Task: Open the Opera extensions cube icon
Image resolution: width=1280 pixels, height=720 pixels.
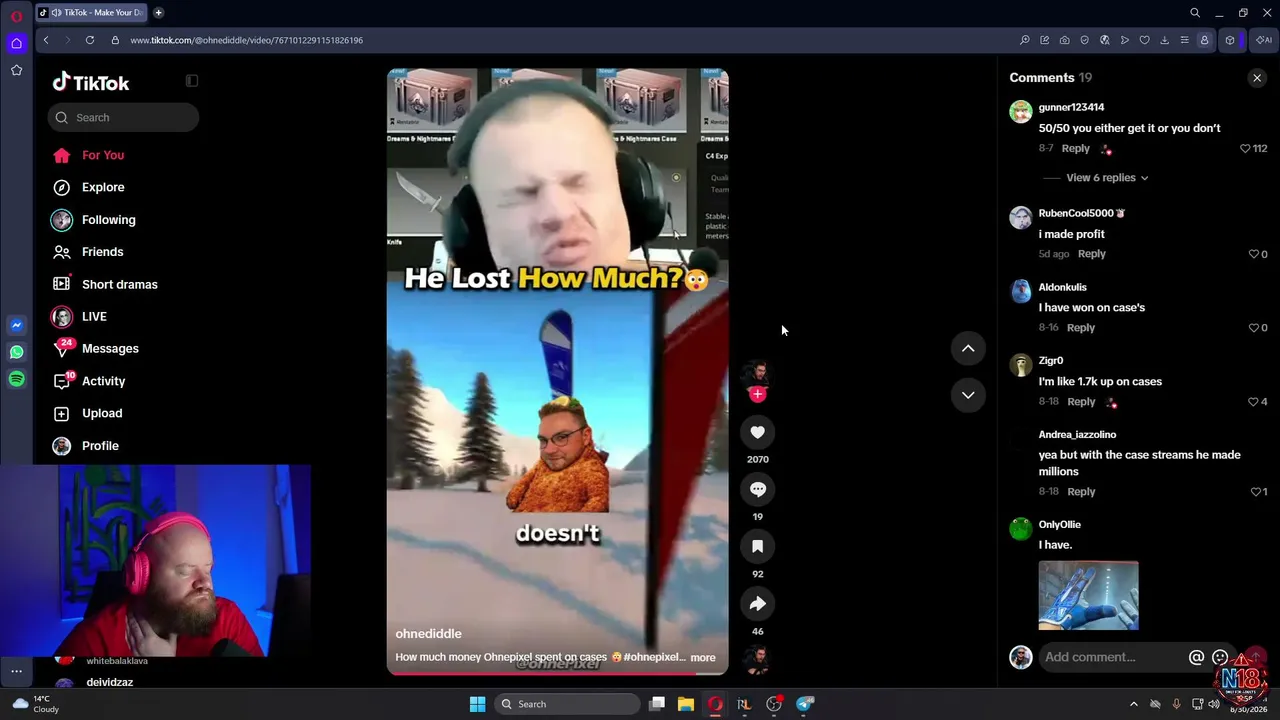Action: tap(1230, 40)
